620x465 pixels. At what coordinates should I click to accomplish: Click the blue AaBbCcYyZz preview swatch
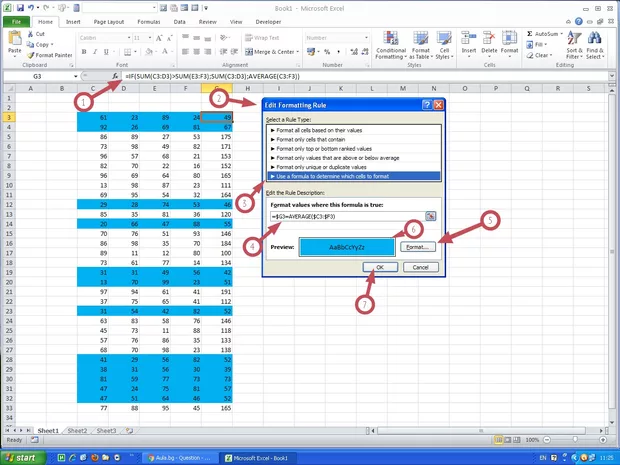coord(347,247)
